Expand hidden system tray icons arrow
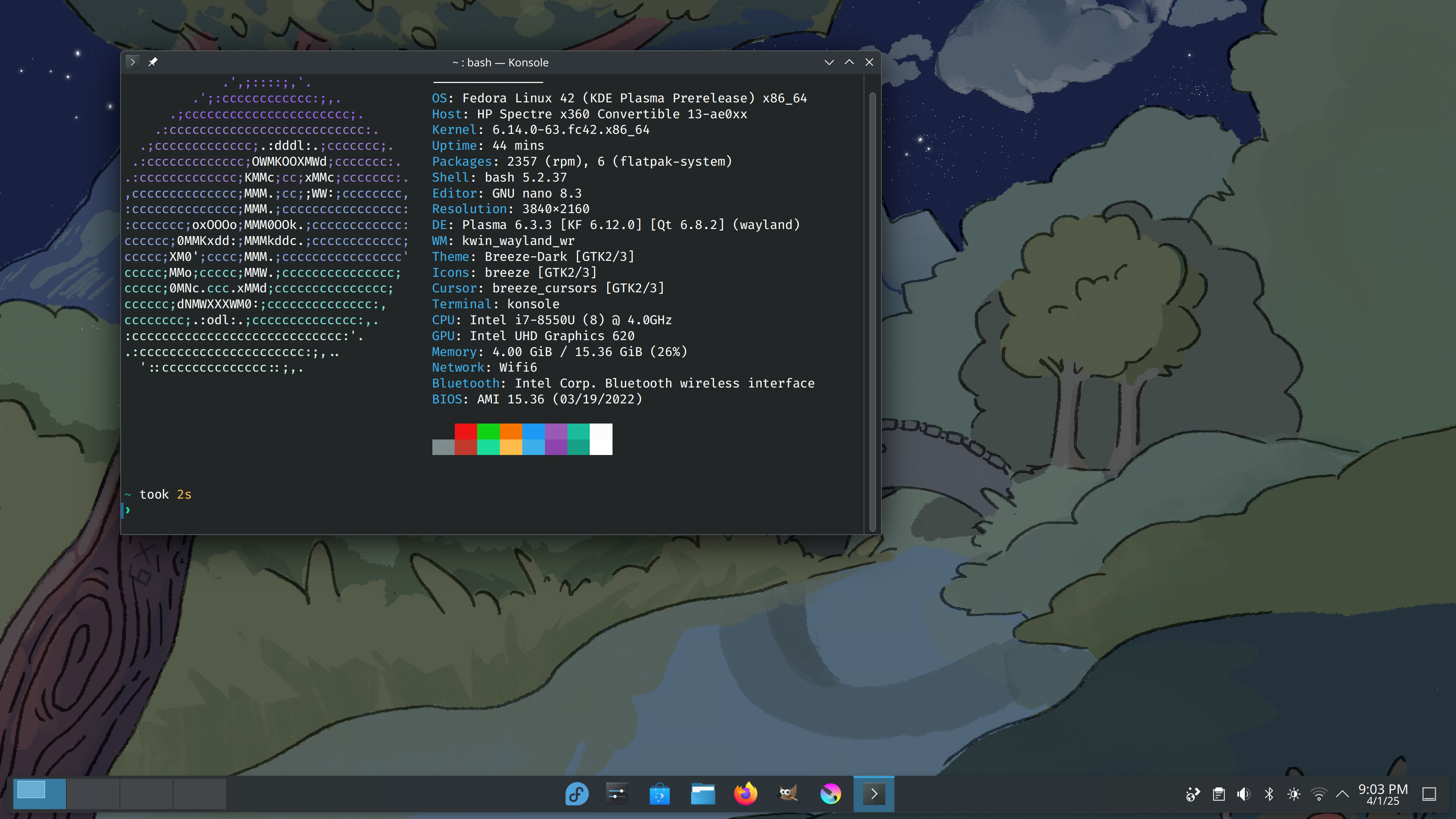1456x819 pixels. tap(1342, 794)
